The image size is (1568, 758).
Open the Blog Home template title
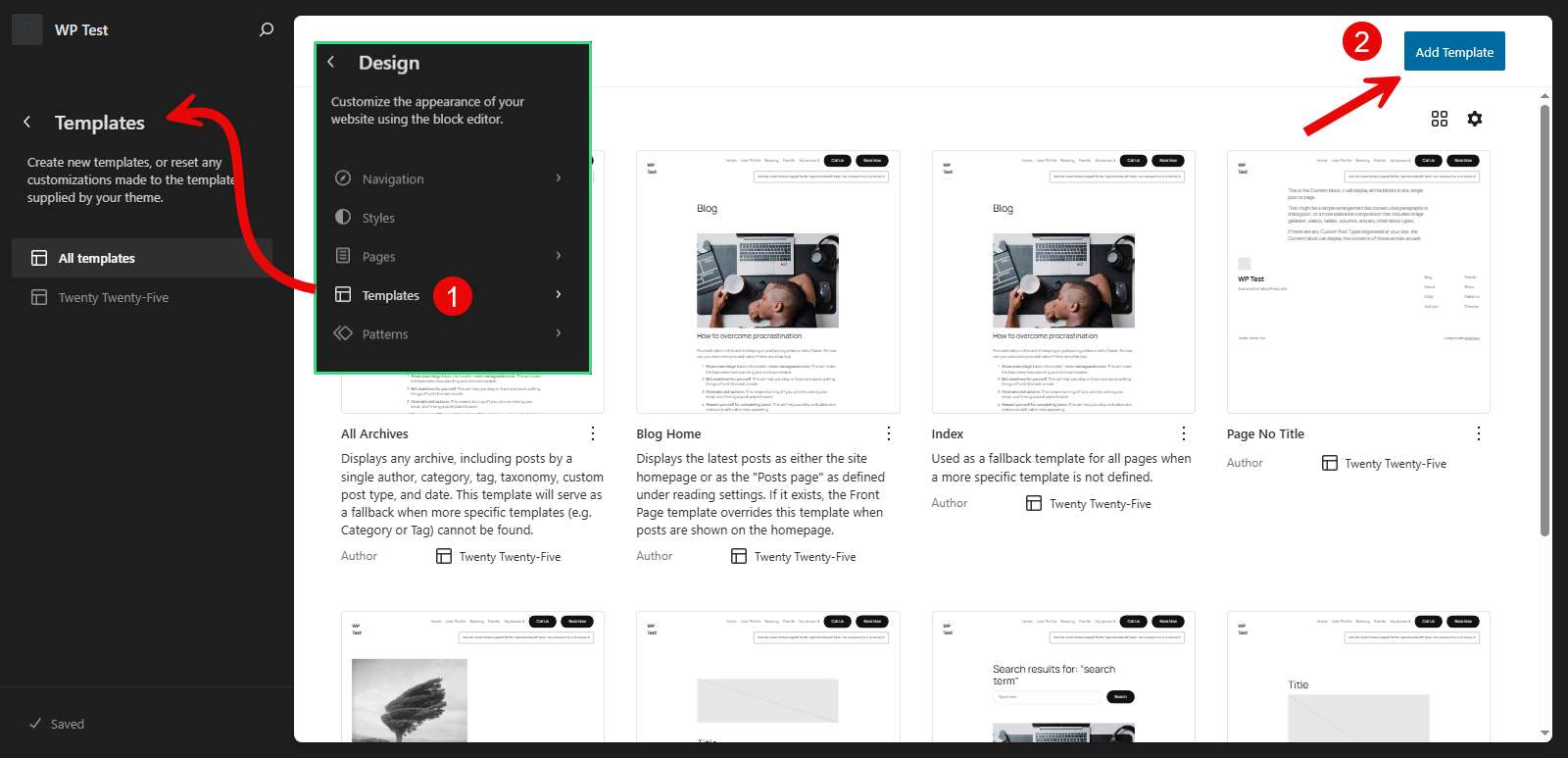(x=668, y=433)
